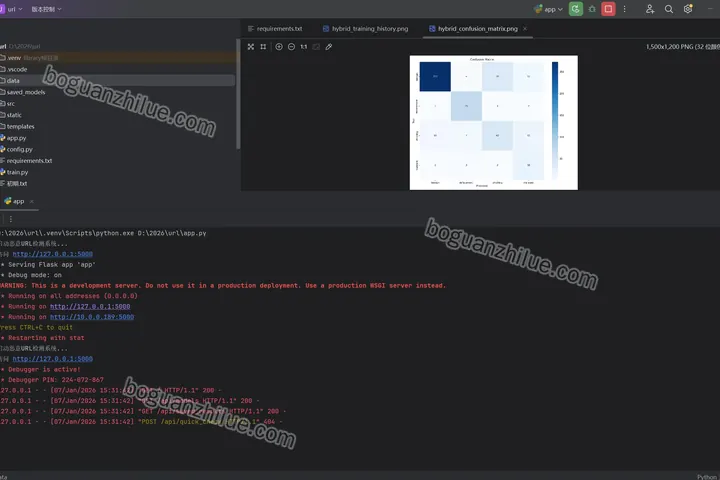Open the http://10.0.0.189:5000 link
This screenshot has height=480, width=720.
click(92, 317)
